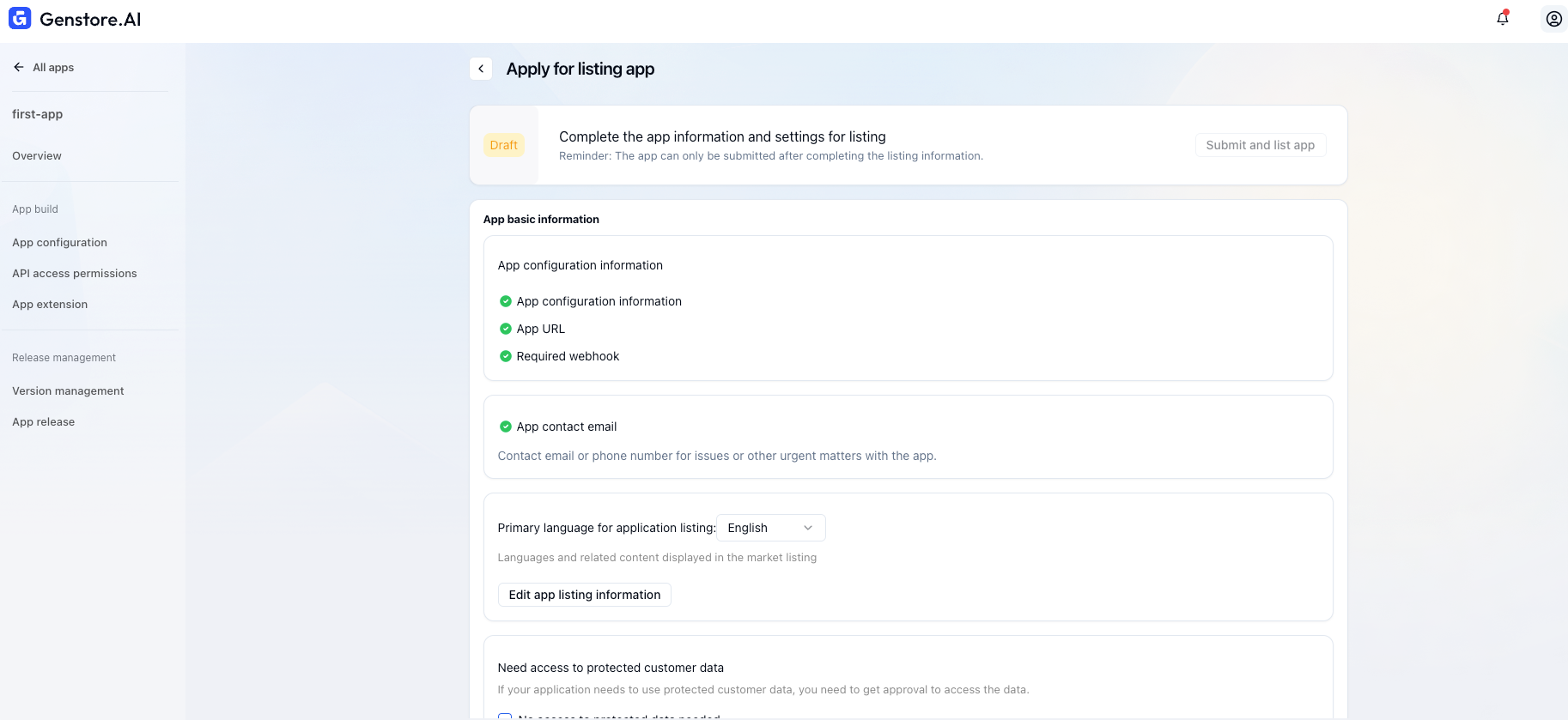Open the user account avatar menu

[x=1554, y=18]
